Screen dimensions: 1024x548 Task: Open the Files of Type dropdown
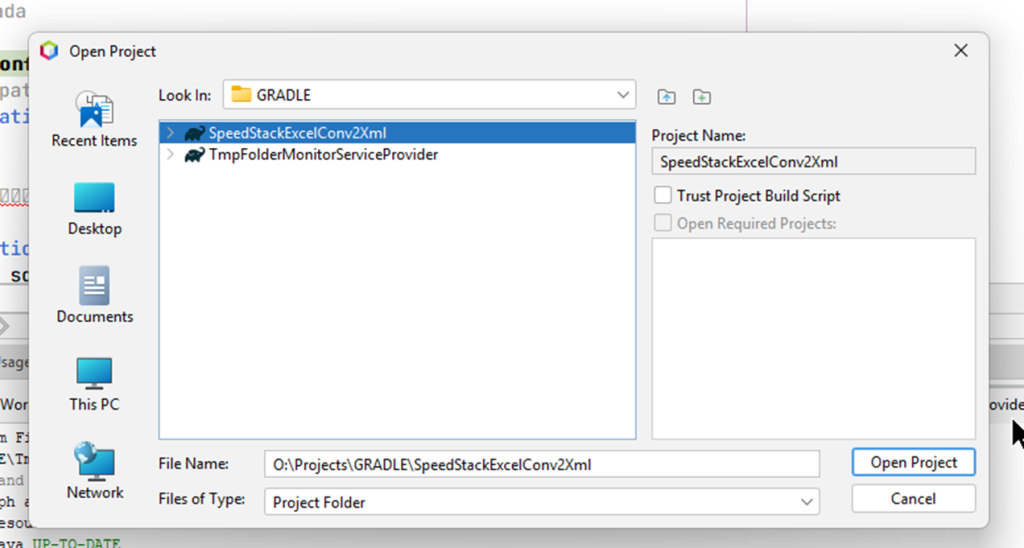pos(806,501)
